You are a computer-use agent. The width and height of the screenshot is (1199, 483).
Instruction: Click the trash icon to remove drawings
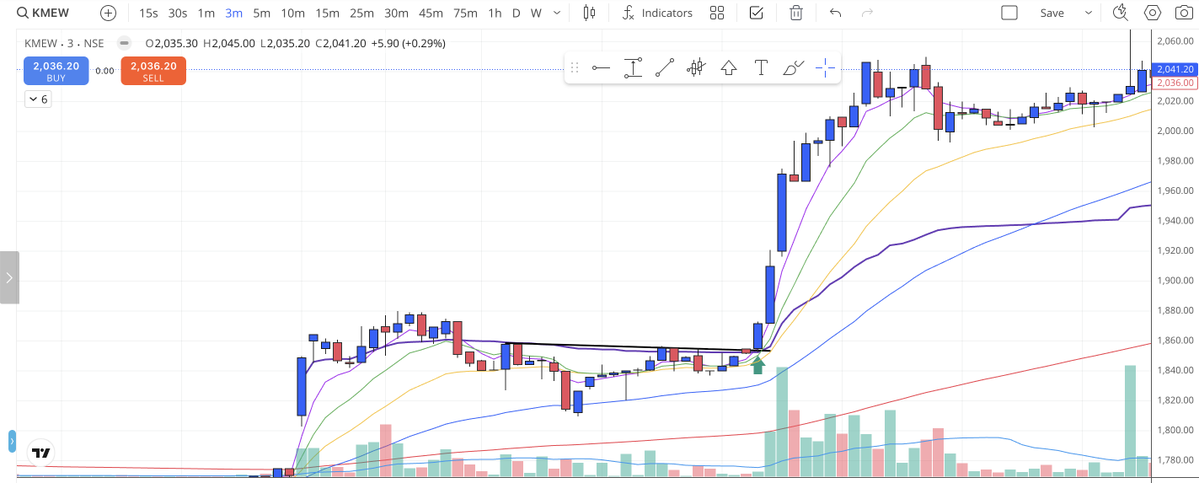796,13
